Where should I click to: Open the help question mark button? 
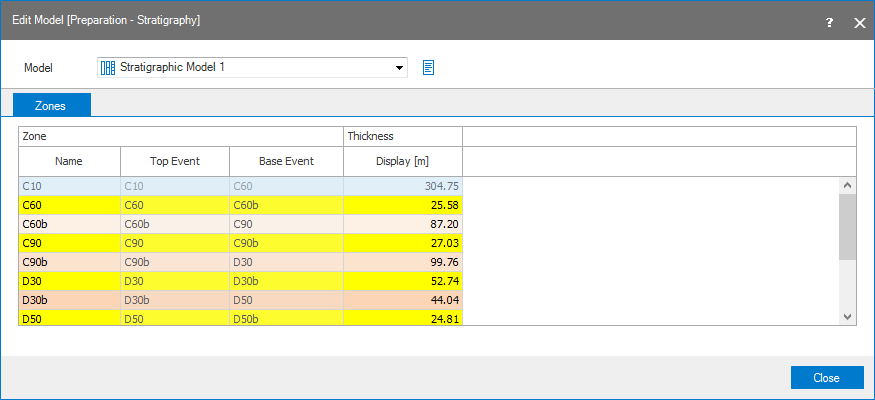coord(829,22)
